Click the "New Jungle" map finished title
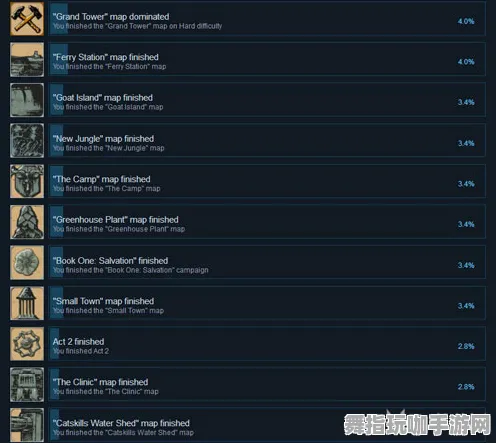Viewport: 496px width, 443px height. pos(103,139)
